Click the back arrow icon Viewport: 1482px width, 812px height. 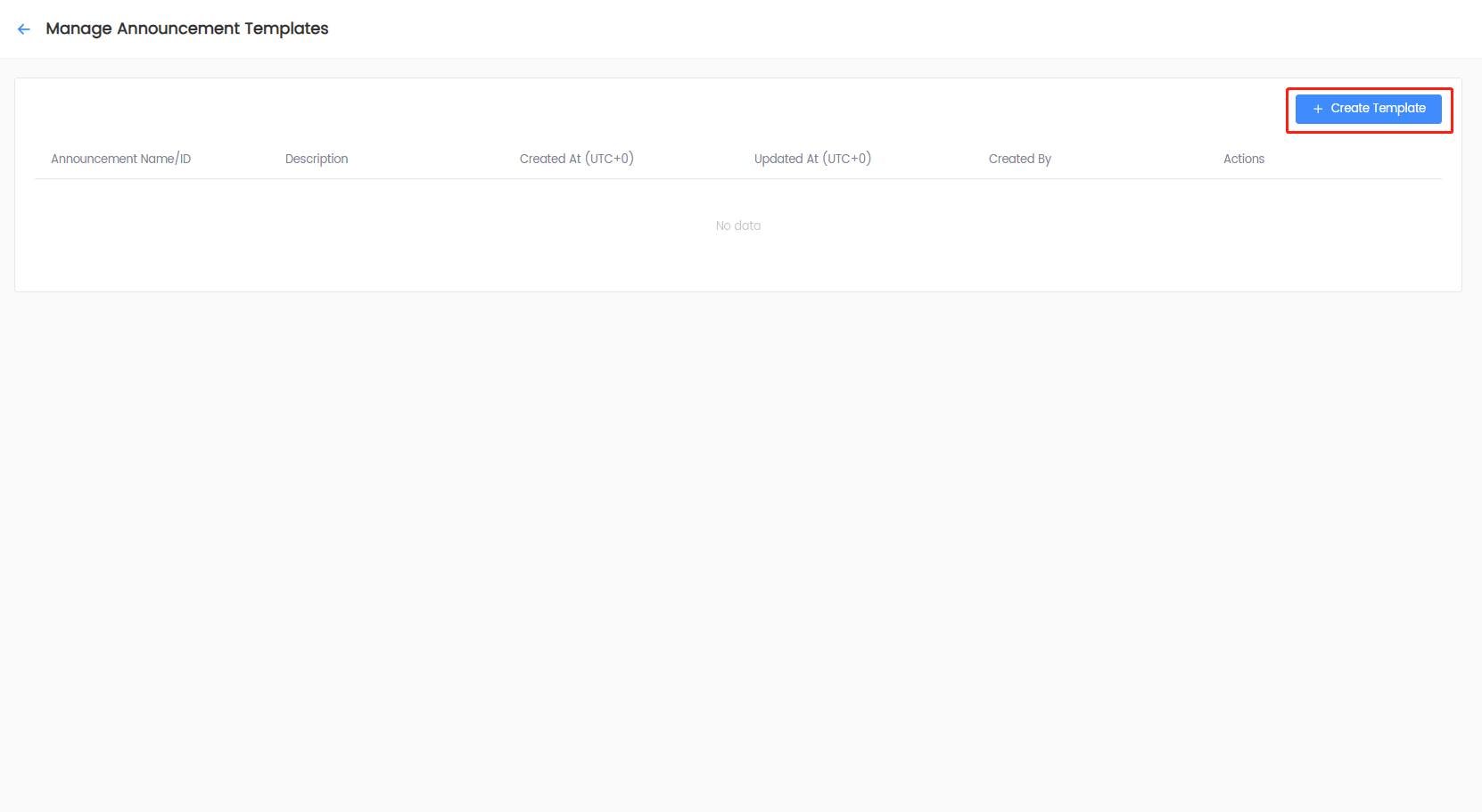coord(24,29)
